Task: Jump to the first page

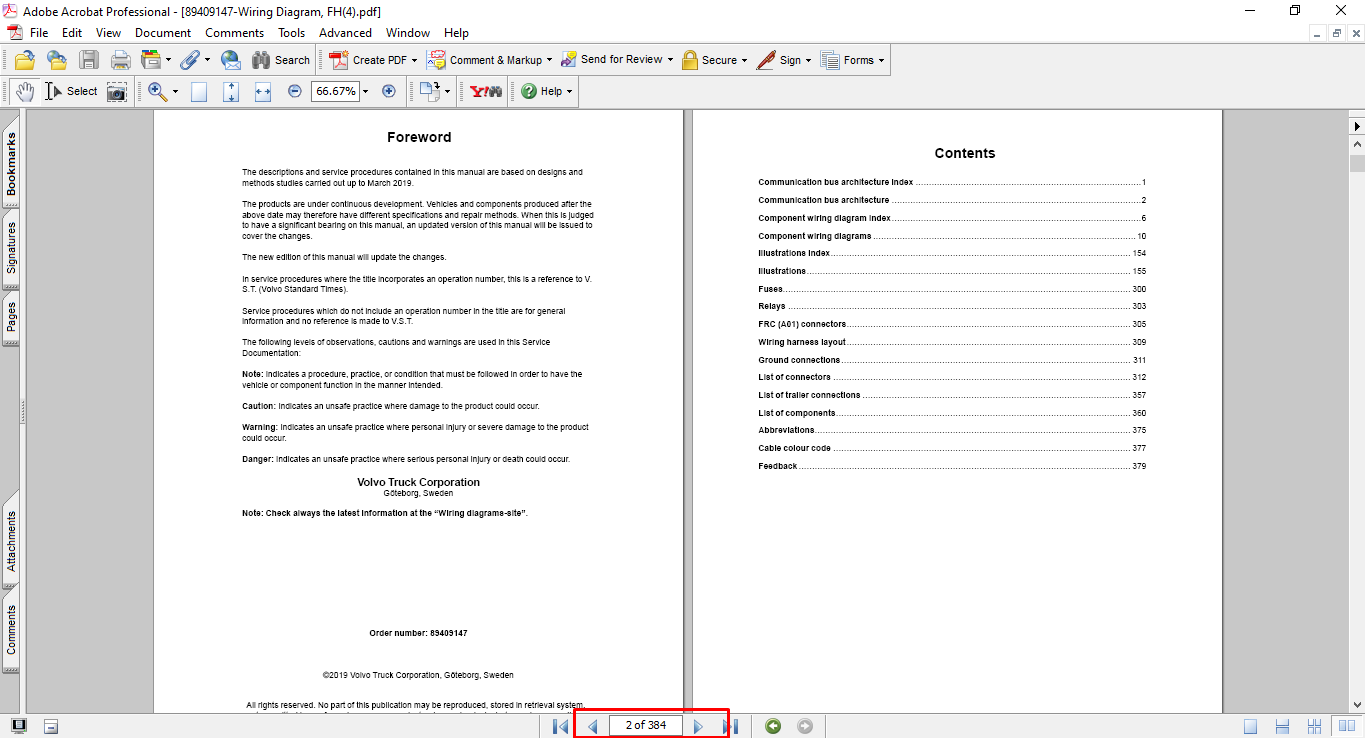Action: [560, 726]
